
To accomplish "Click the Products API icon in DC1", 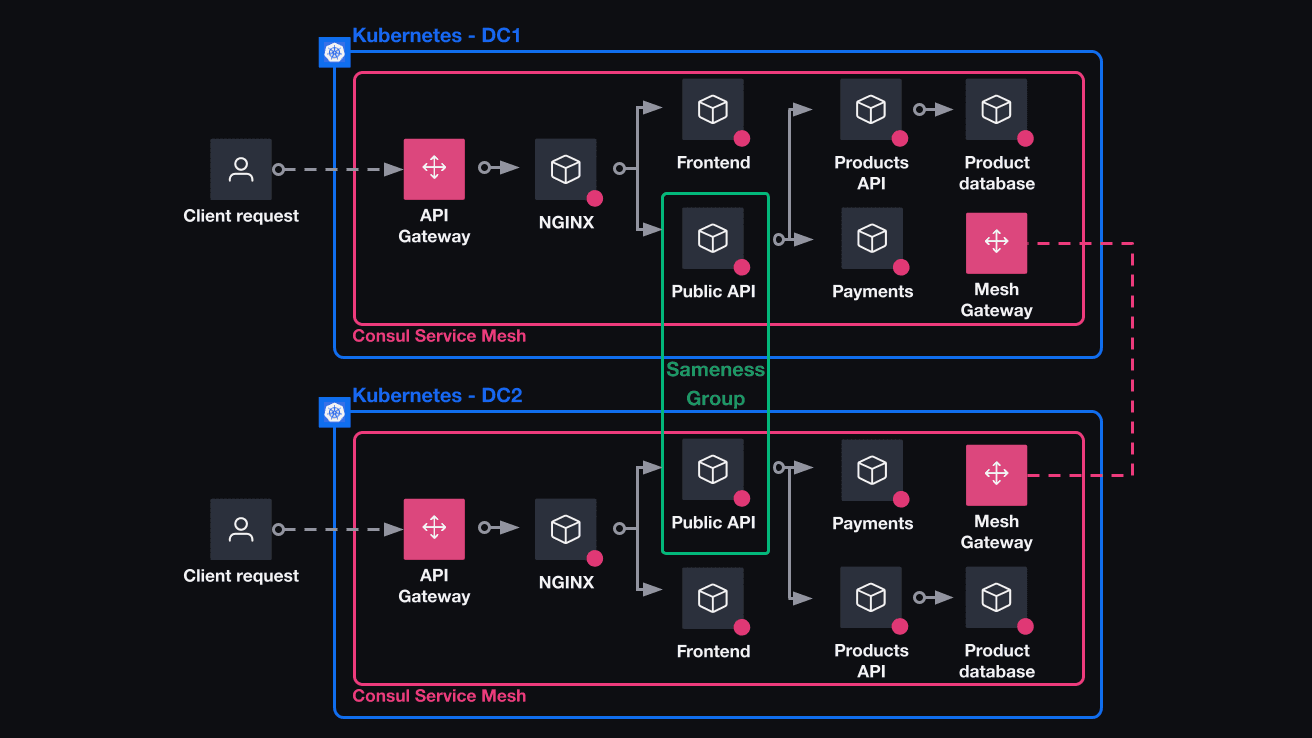I will (x=872, y=109).
